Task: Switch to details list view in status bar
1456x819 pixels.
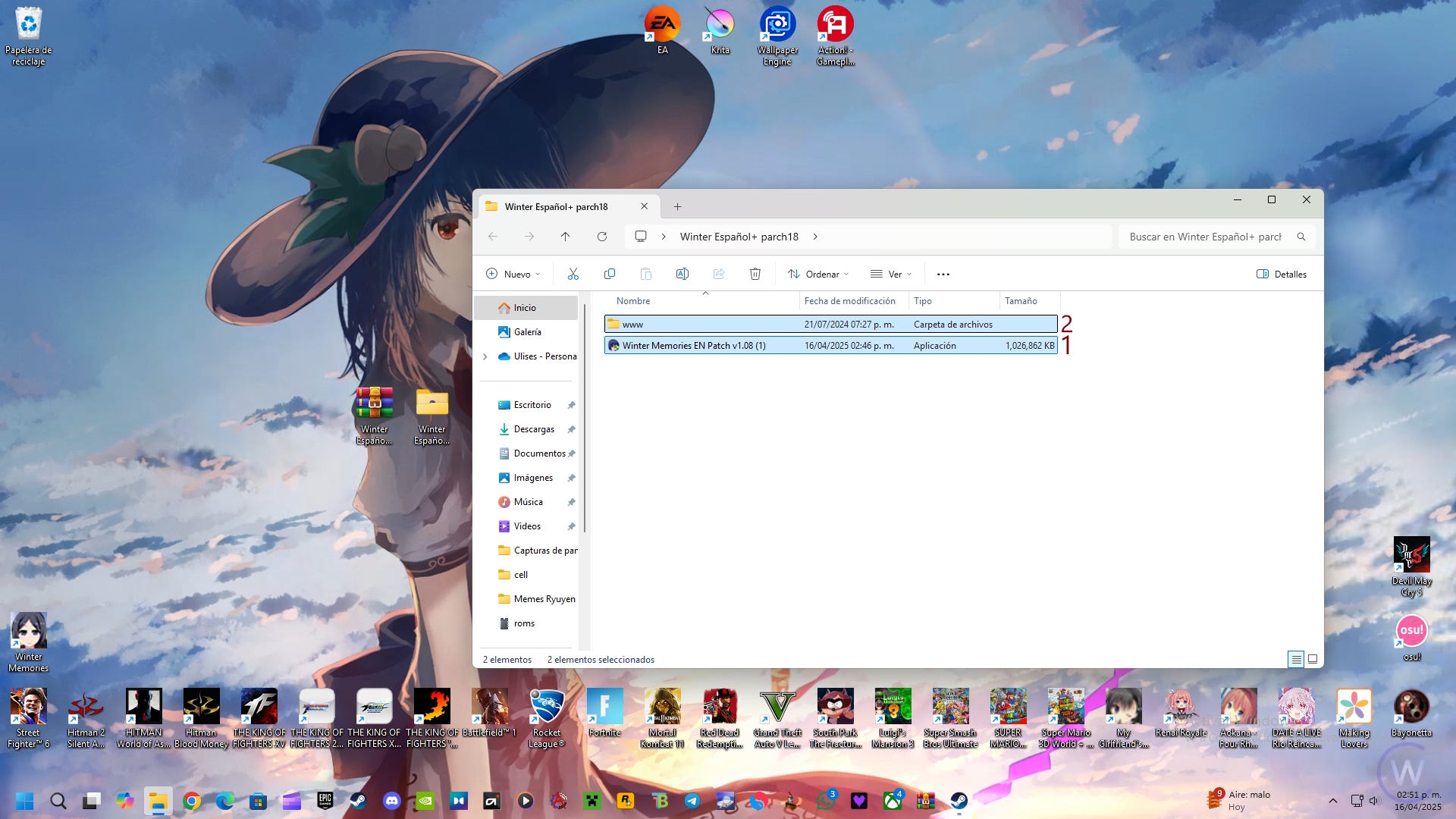Action: (x=1296, y=659)
